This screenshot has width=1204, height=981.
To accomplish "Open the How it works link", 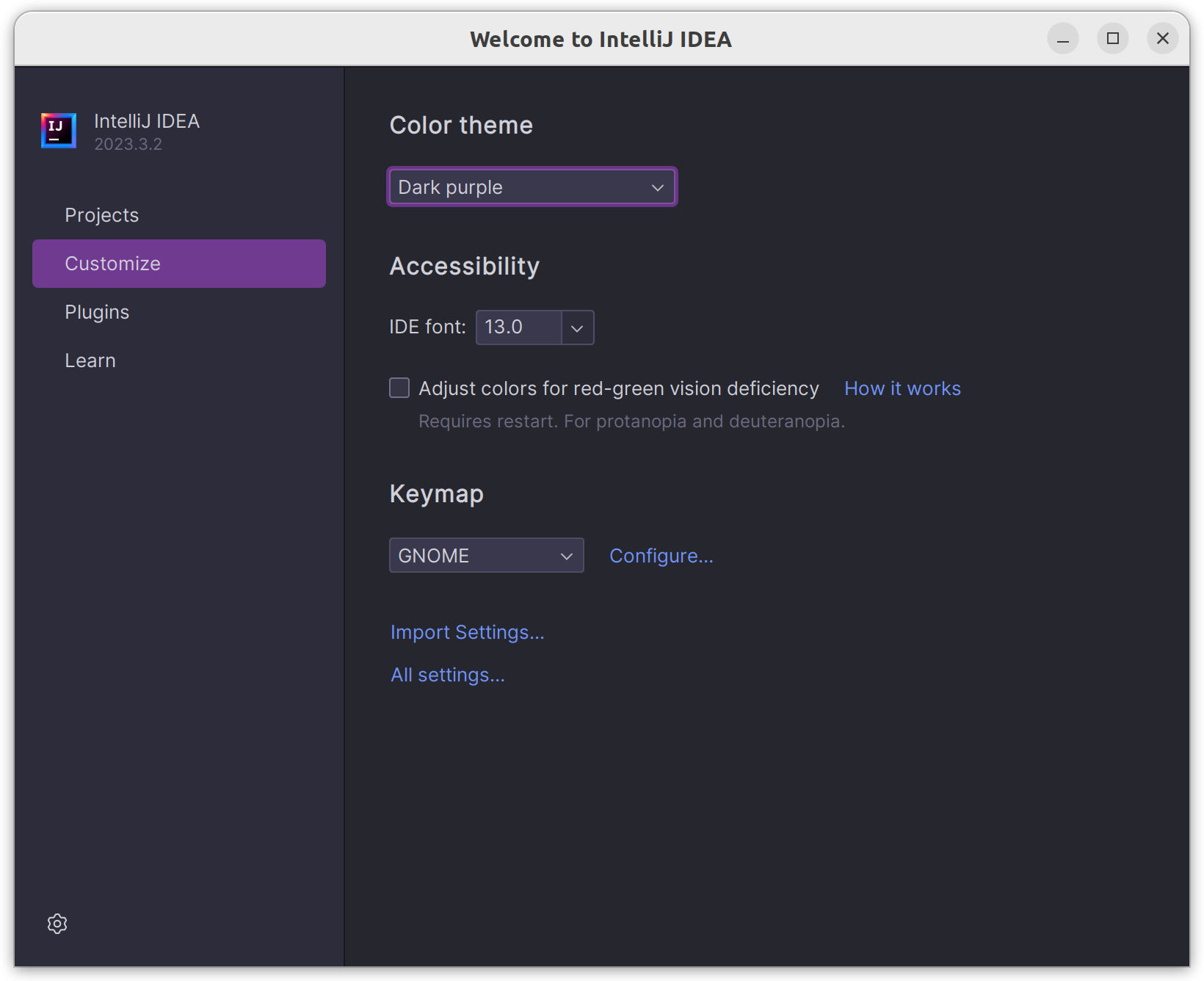I will [x=902, y=388].
